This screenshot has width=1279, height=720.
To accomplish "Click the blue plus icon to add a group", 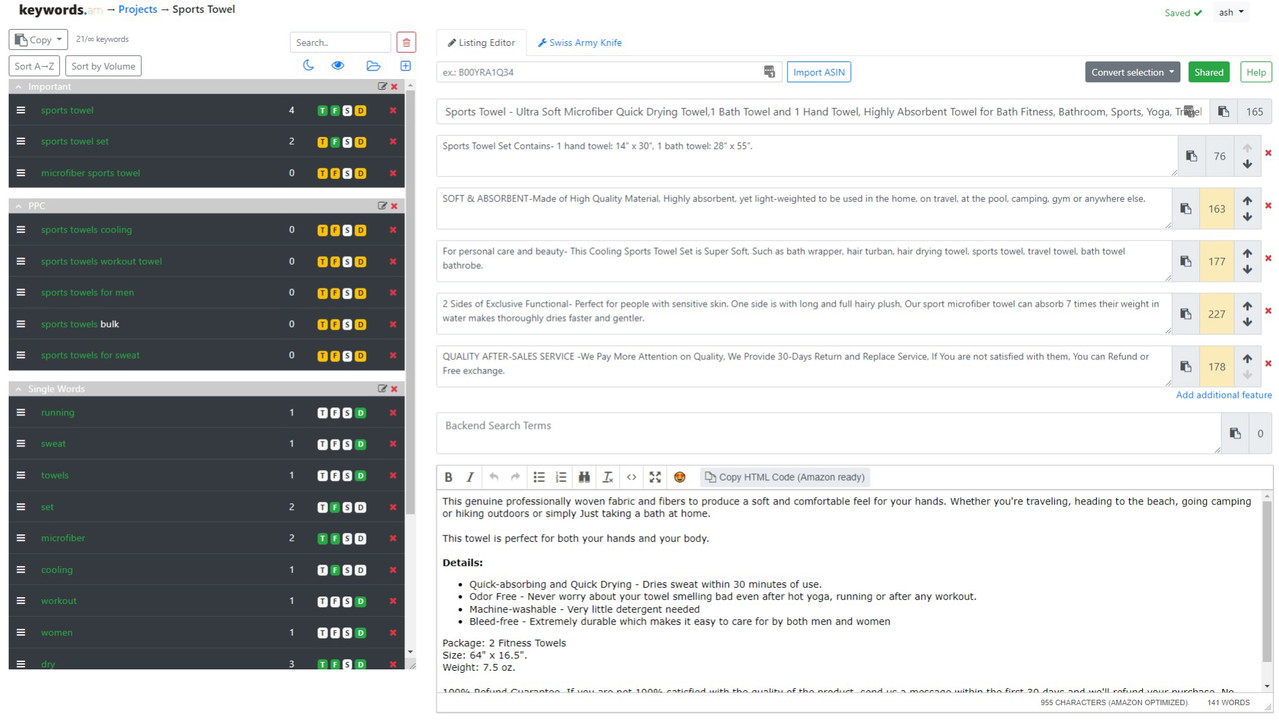I will pyautogui.click(x=405, y=66).
